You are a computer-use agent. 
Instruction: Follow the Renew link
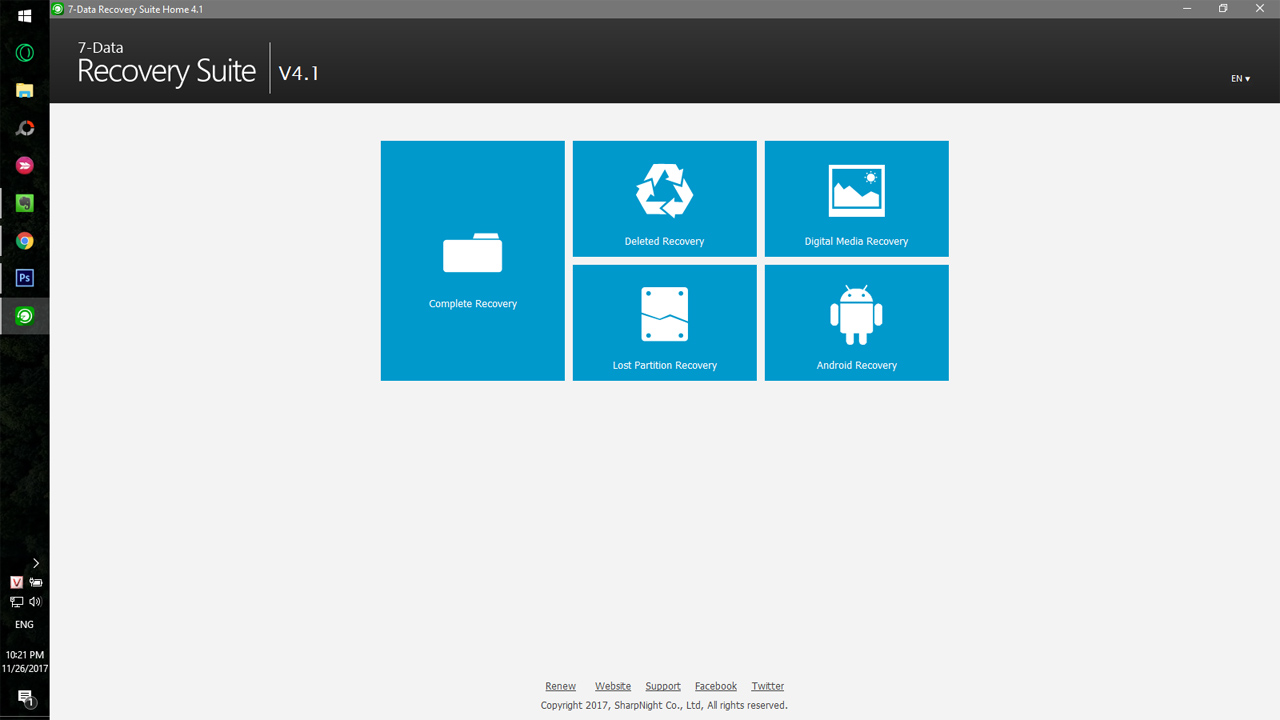[560, 686]
